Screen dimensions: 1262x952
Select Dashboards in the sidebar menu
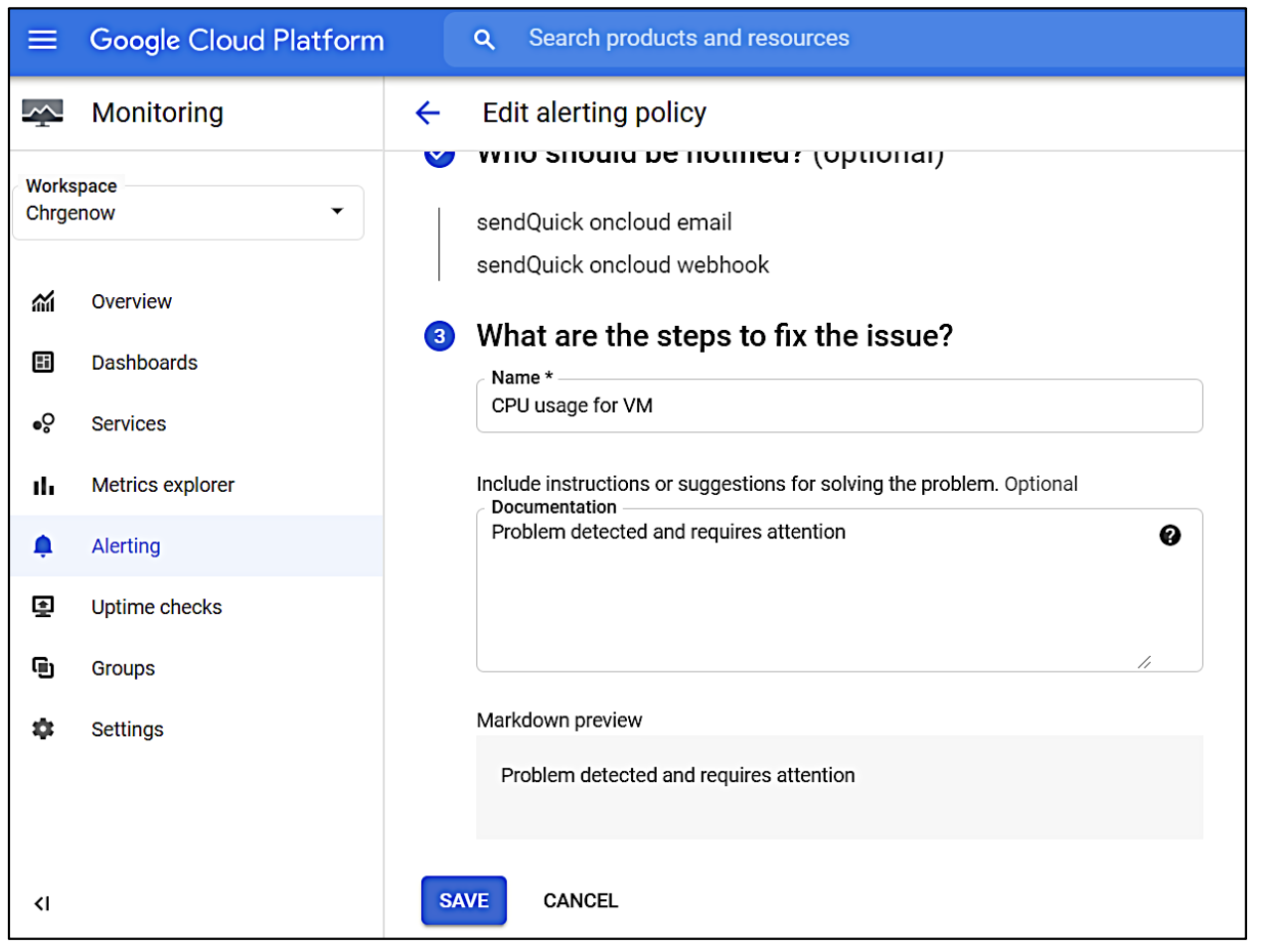click(x=144, y=362)
